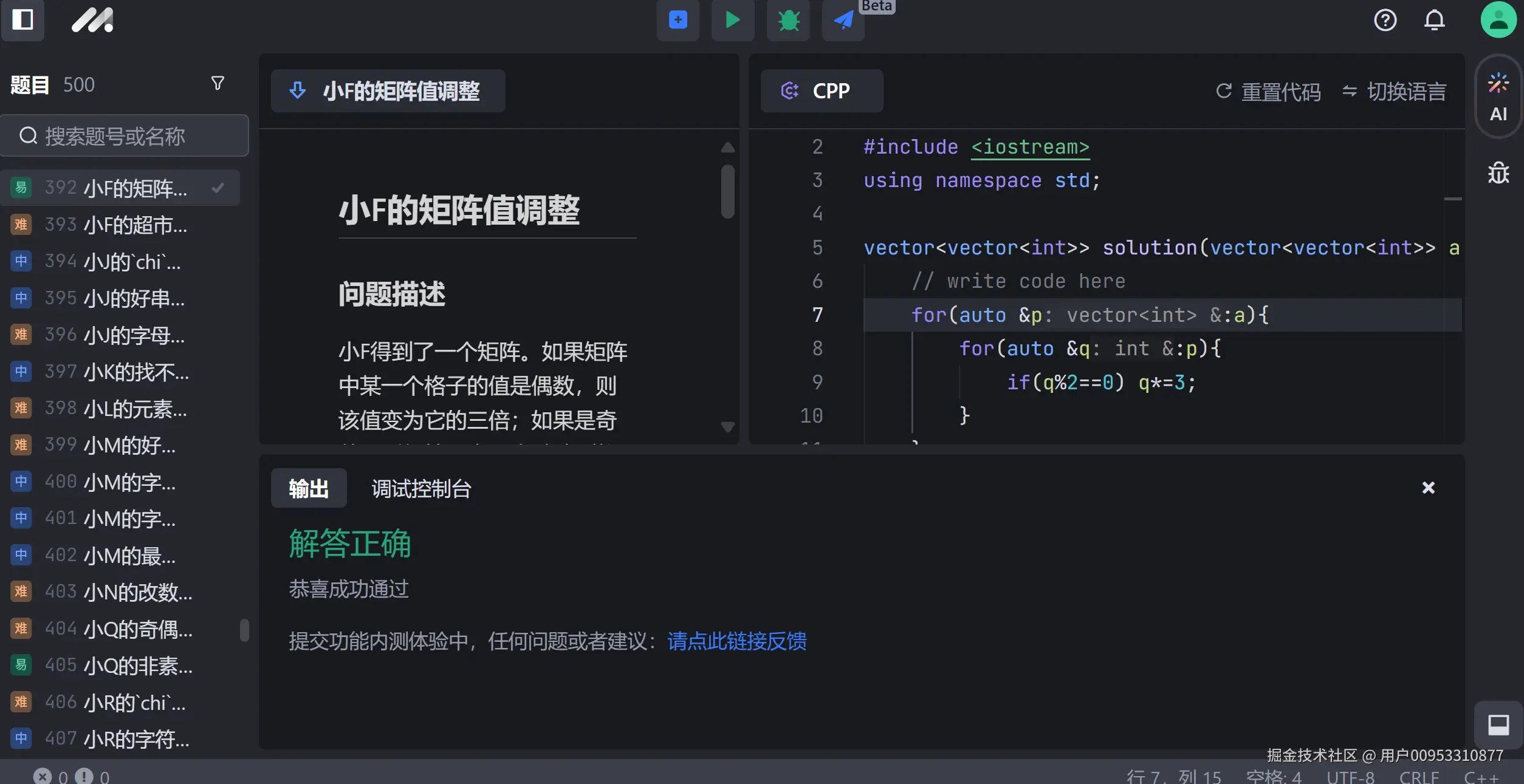Switch to the 调试控制台 tab
This screenshot has width=1524, height=784.
421,488
